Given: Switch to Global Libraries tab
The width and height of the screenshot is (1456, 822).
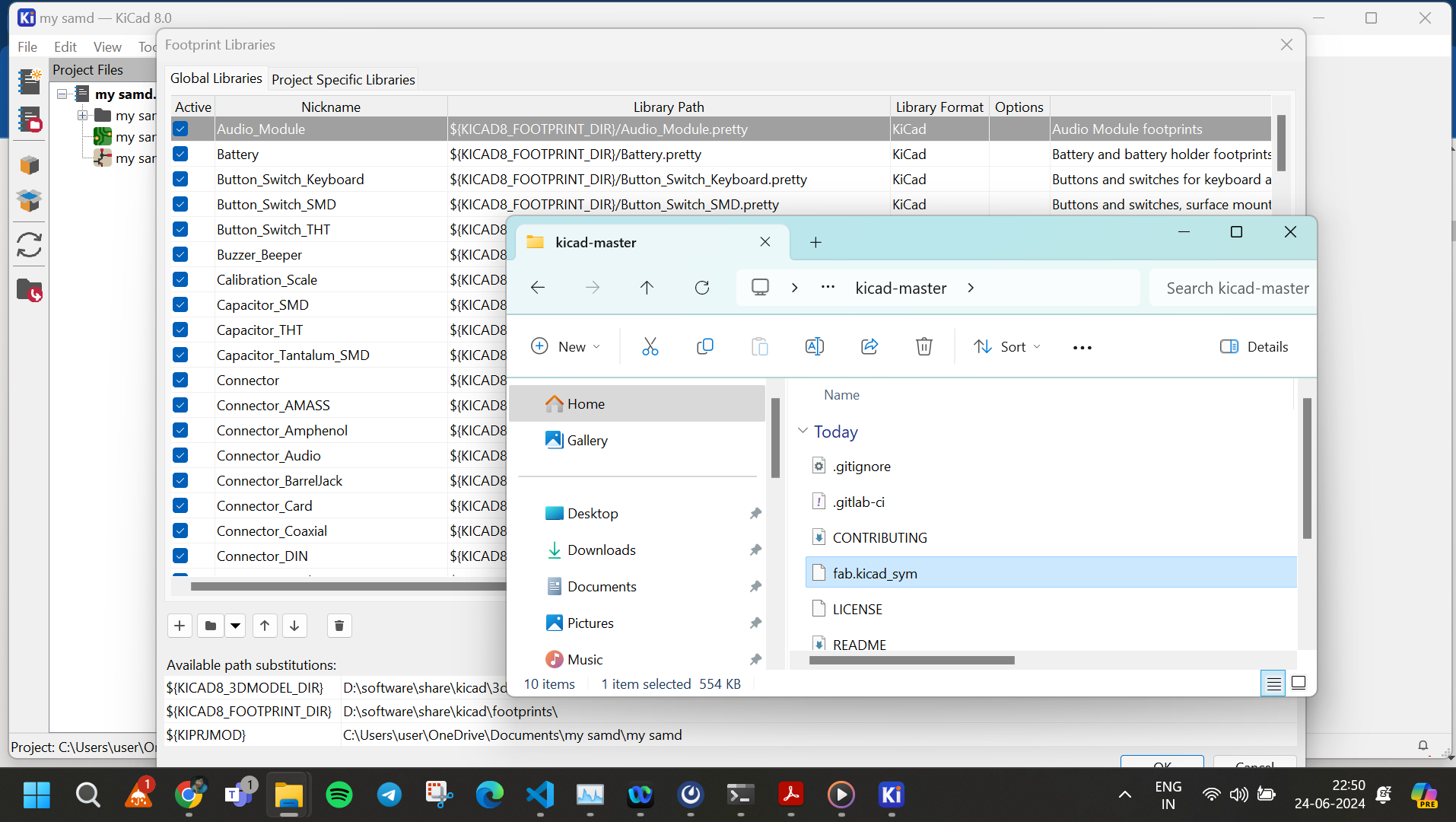Looking at the screenshot, I should point(216,78).
